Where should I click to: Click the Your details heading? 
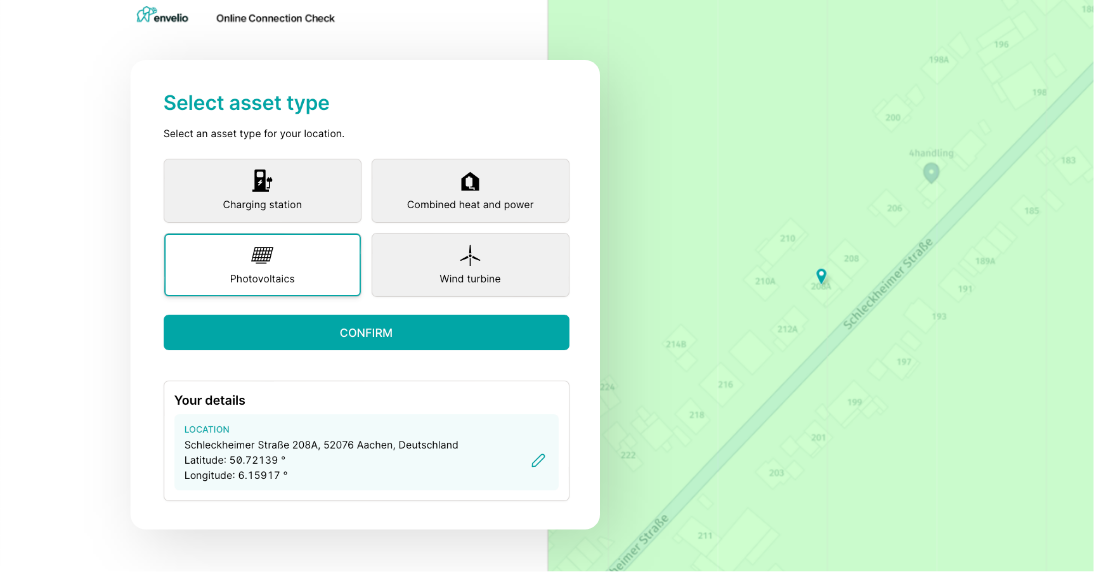(x=210, y=400)
